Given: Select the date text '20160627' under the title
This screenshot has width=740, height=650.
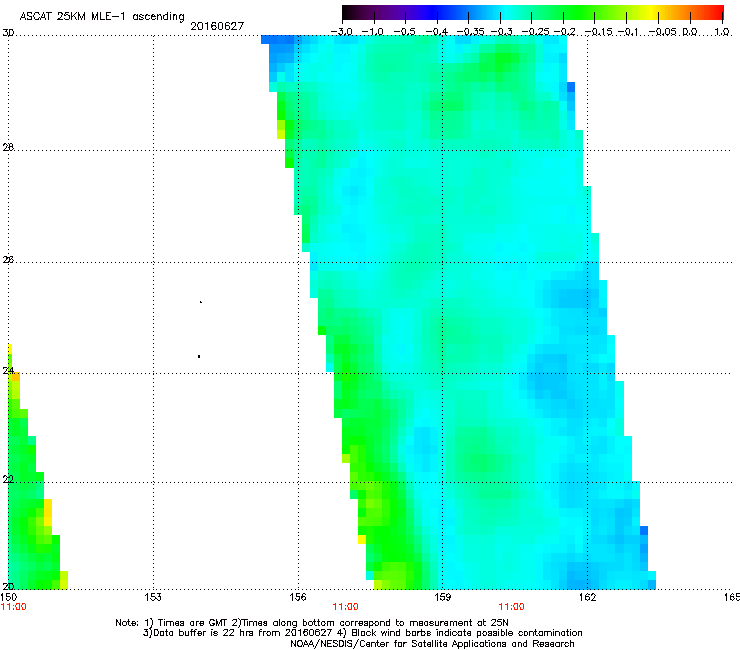Looking at the screenshot, I should (217, 26).
